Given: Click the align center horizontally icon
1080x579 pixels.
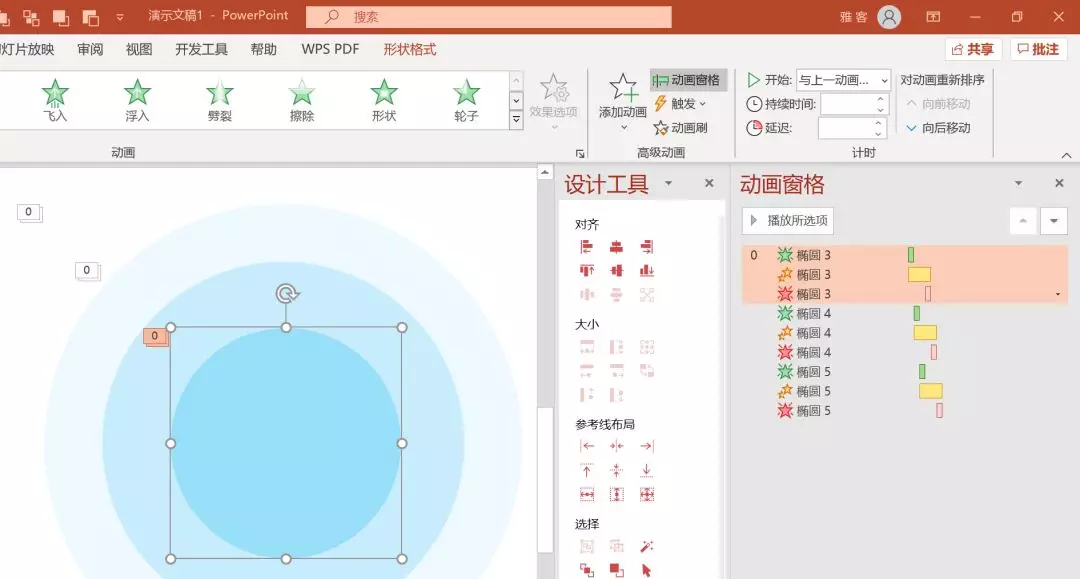Looking at the screenshot, I should (x=616, y=246).
